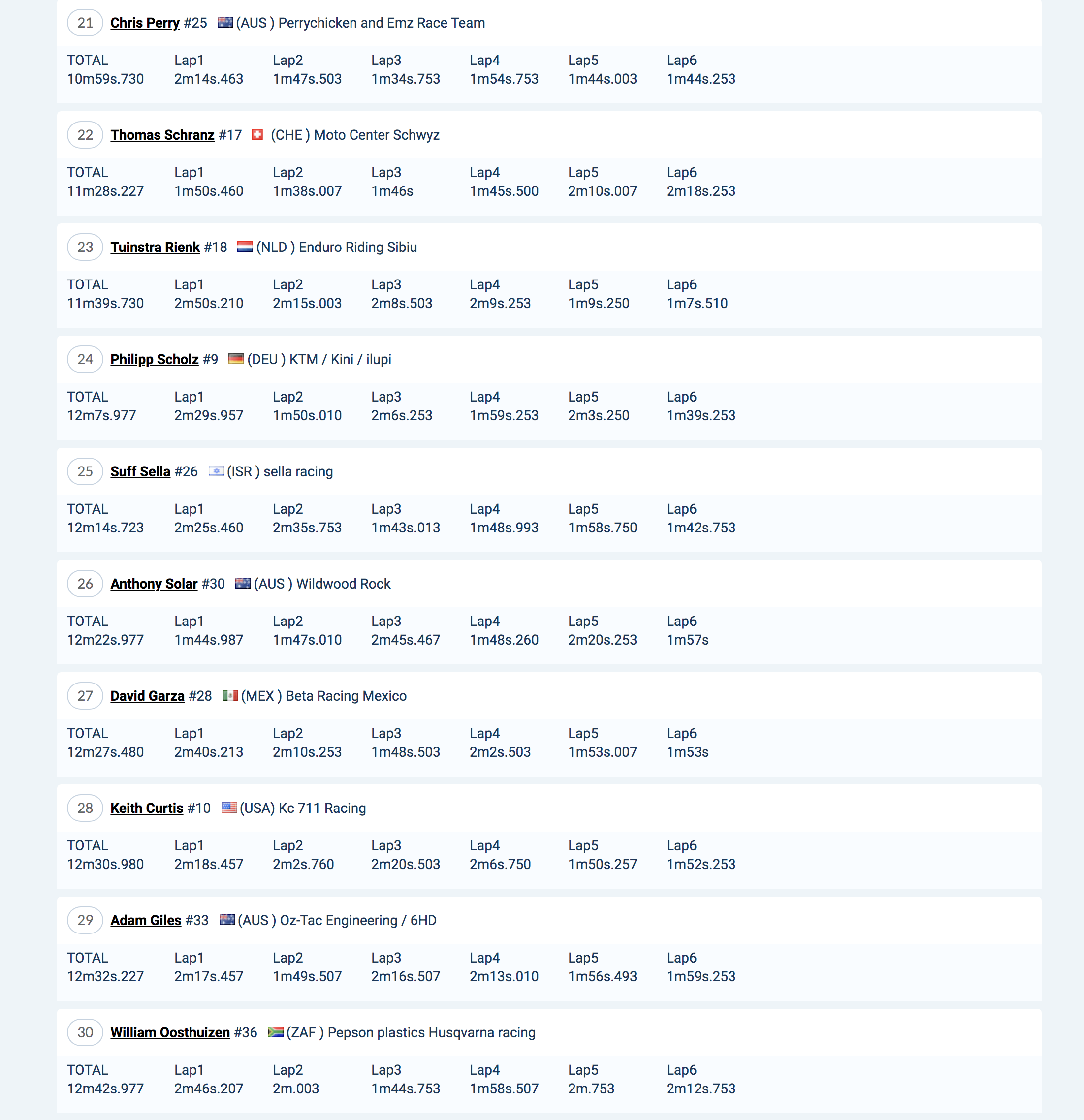Viewport: 1084px width, 1120px height.
Task: Click the USA flag next to Keith Curtis
Action: tap(229, 808)
